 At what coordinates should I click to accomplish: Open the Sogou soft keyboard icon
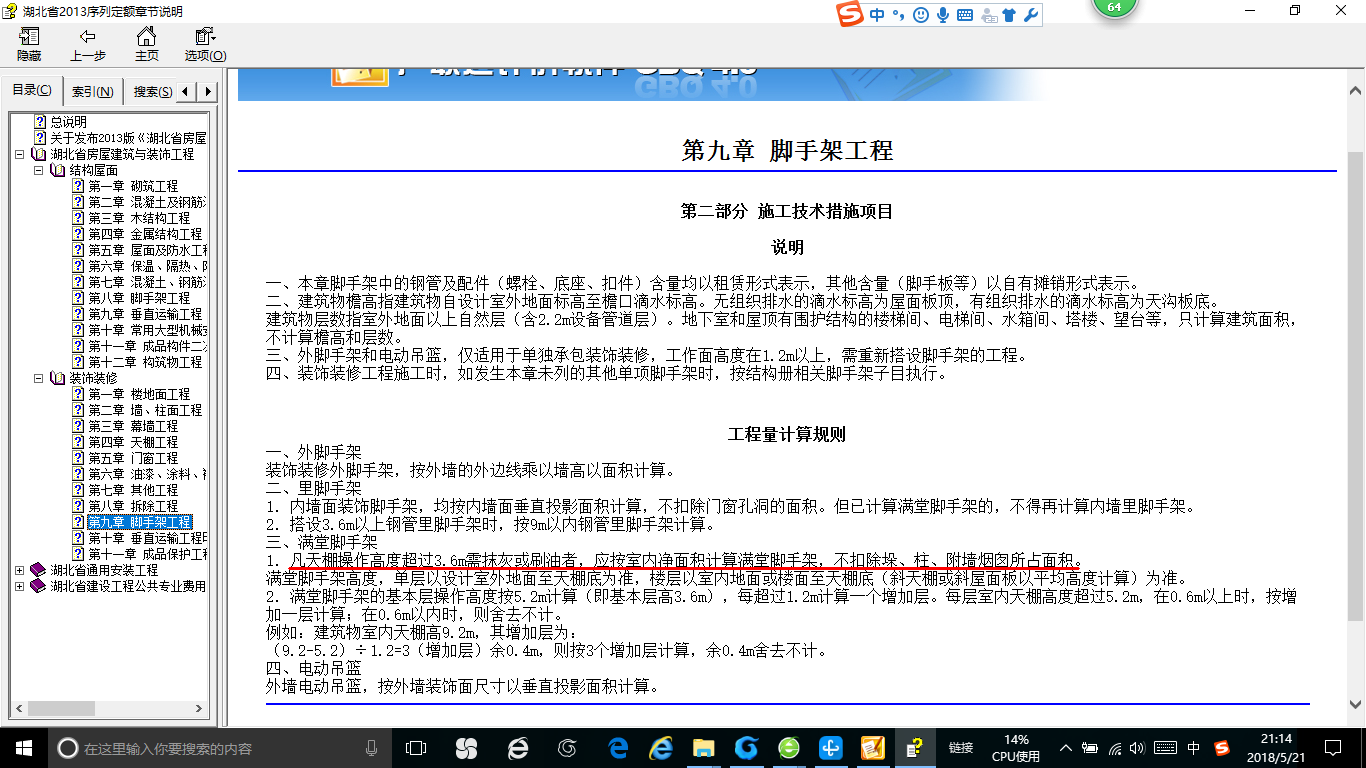coord(965,15)
